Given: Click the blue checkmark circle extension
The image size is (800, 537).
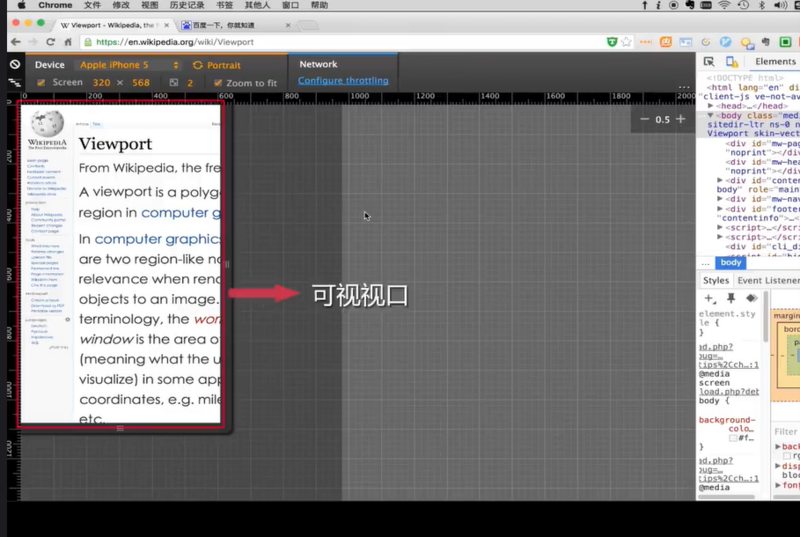Looking at the screenshot, I should pos(725,42).
